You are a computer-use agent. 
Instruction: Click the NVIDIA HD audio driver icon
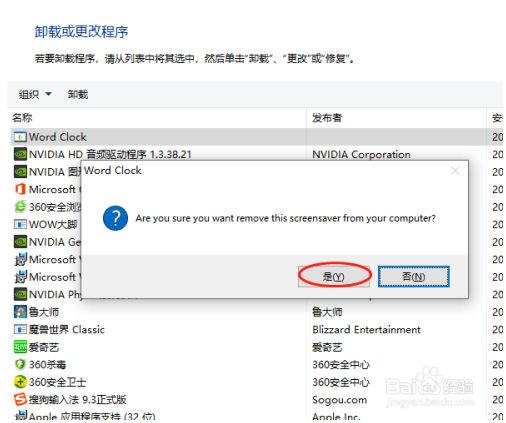tap(20, 154)
